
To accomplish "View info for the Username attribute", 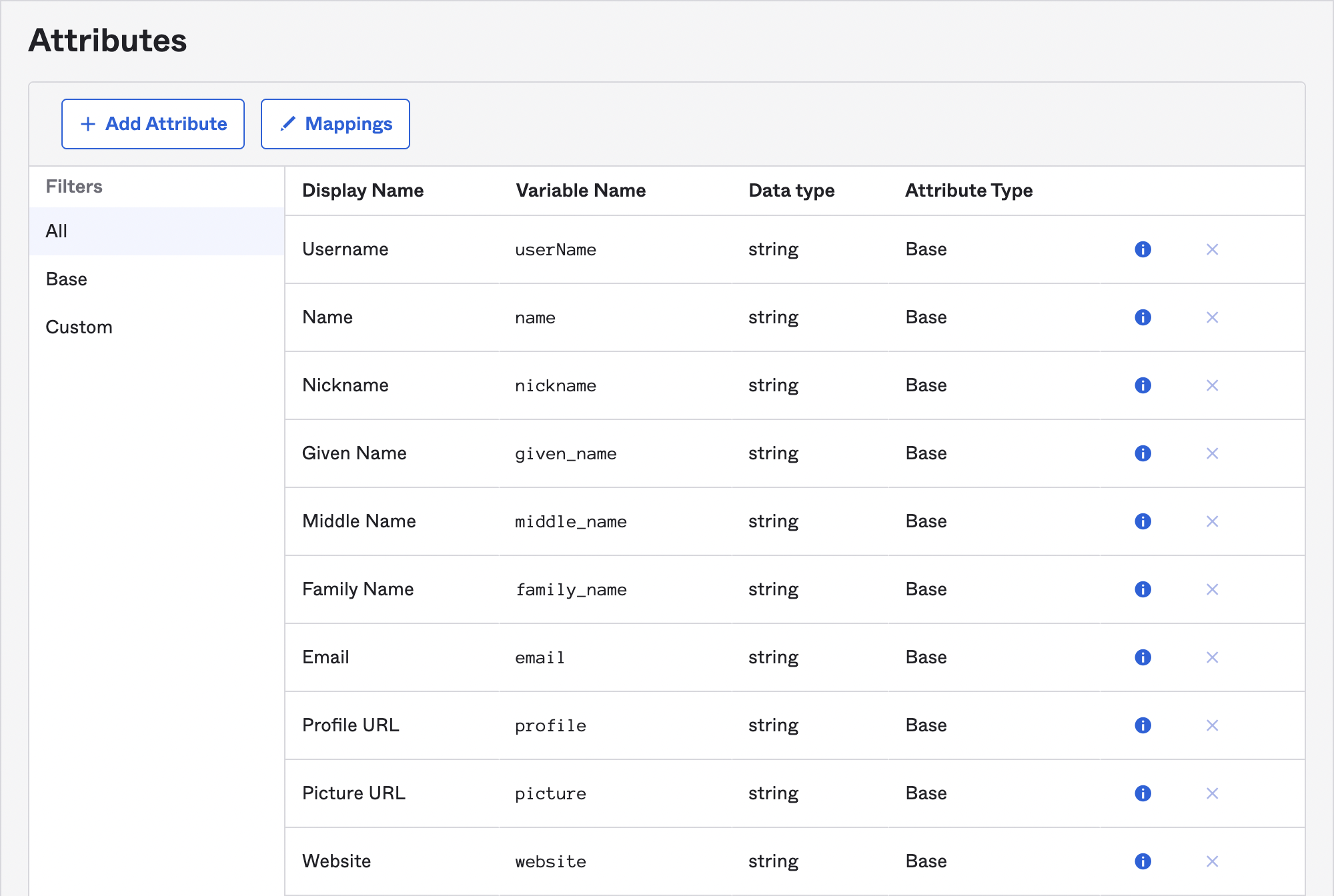I will pyautogui.click(x=1143, y=249).
